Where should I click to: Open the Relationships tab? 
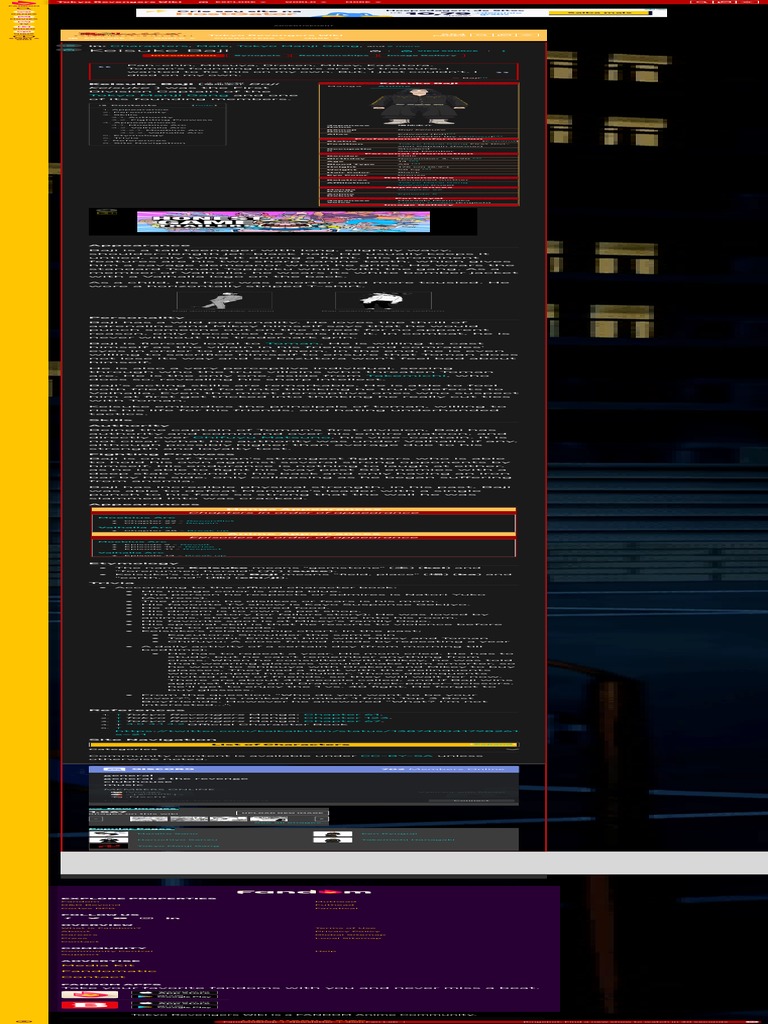point(333,55)
